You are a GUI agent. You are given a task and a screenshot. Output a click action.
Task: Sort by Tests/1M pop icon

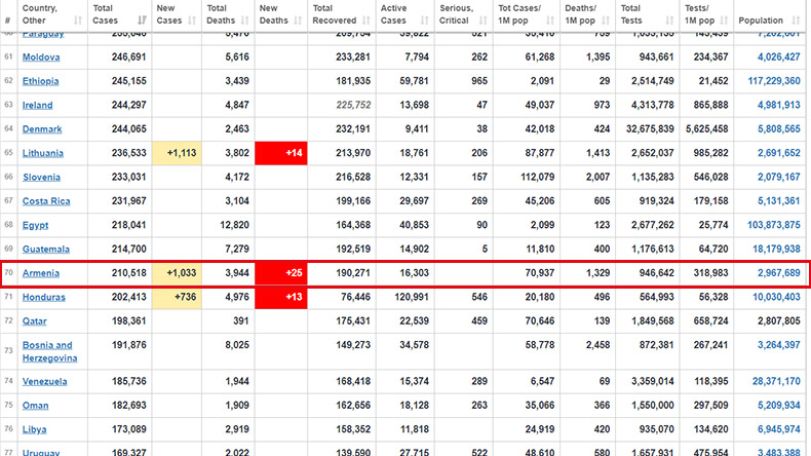tap(724, 21)
